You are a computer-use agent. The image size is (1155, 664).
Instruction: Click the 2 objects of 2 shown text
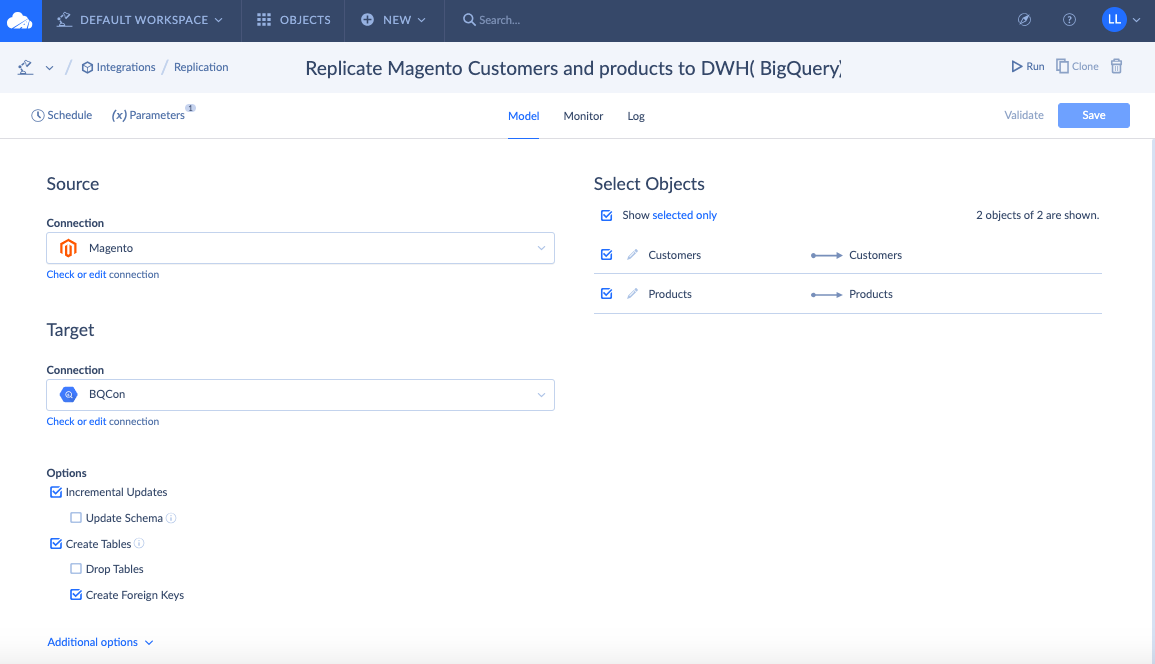tap(1037, 215)
